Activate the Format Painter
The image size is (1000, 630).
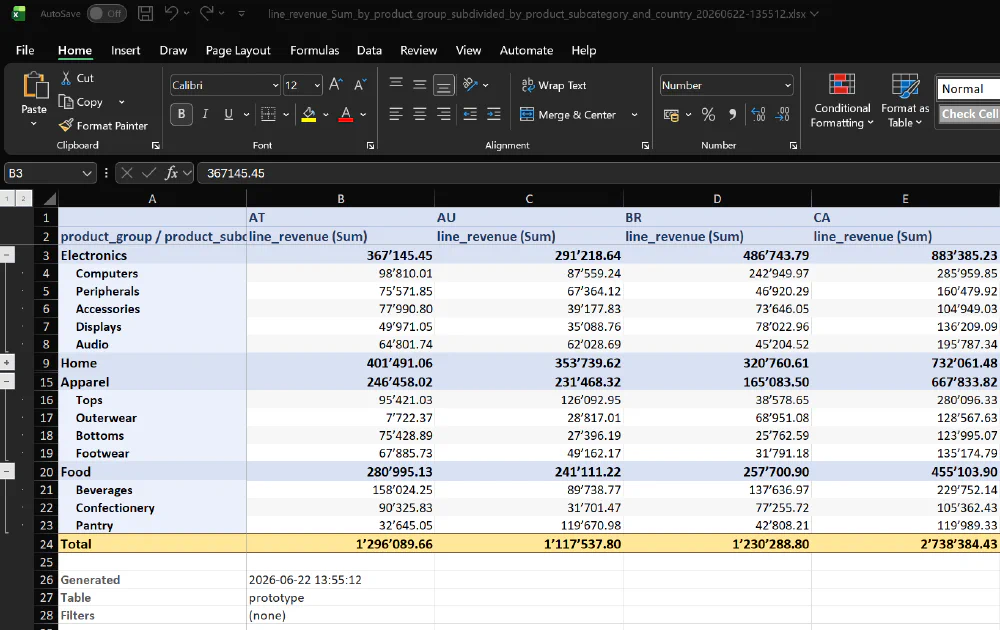tap(103, 126)
